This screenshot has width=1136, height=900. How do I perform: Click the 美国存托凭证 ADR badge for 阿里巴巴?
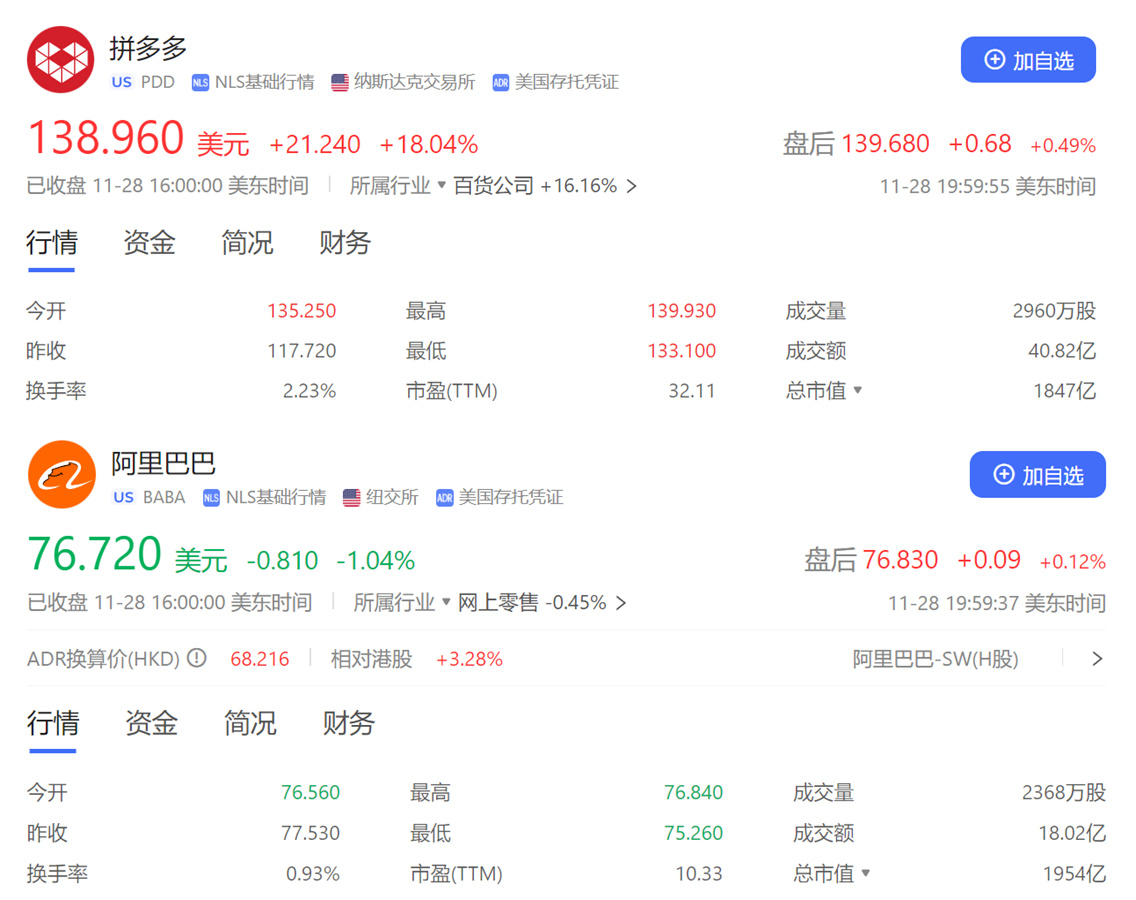[502, 497]
